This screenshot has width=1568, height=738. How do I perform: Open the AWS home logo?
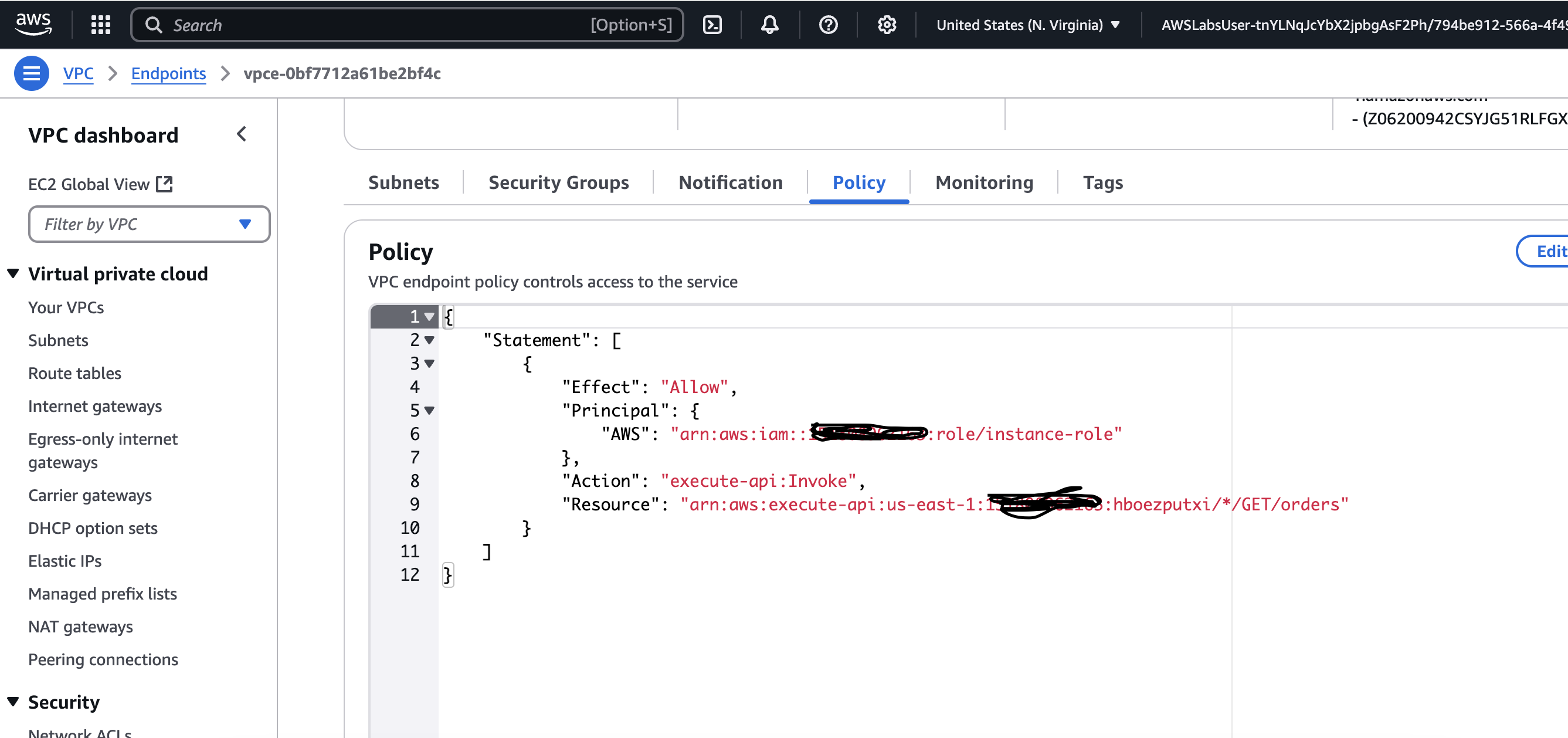(x=33, y=25)
